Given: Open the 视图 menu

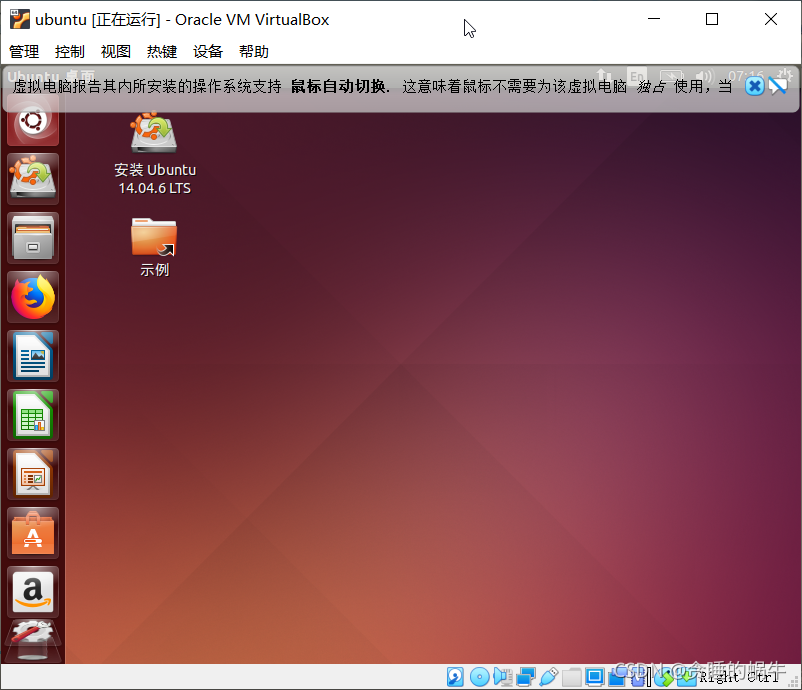Looking at the screenshot, I should [x=116, y=51].
